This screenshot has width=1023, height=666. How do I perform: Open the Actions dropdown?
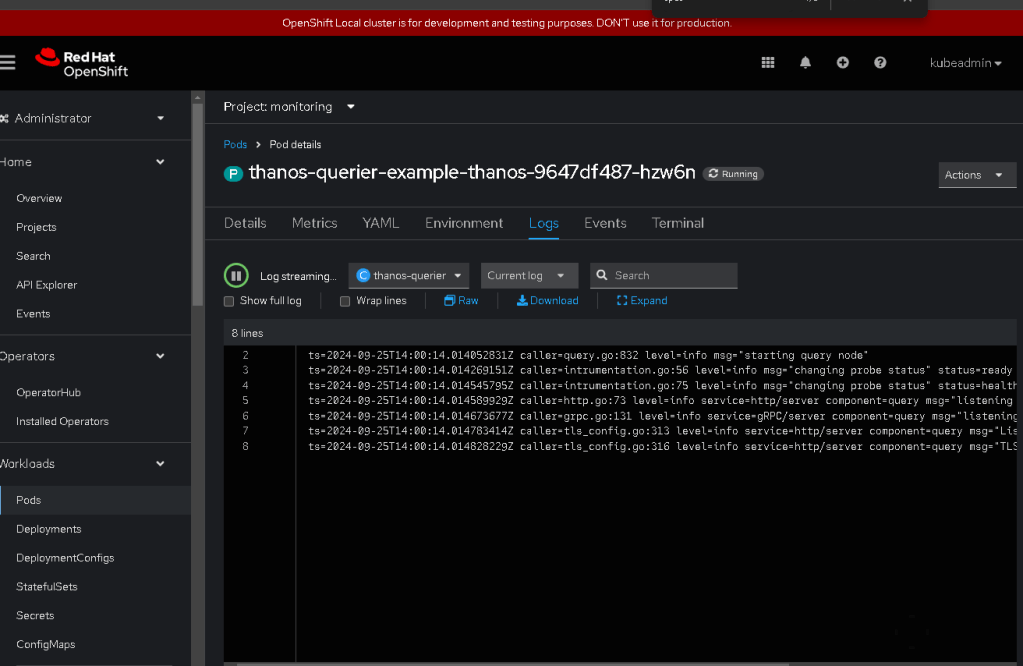pos(977,175)
